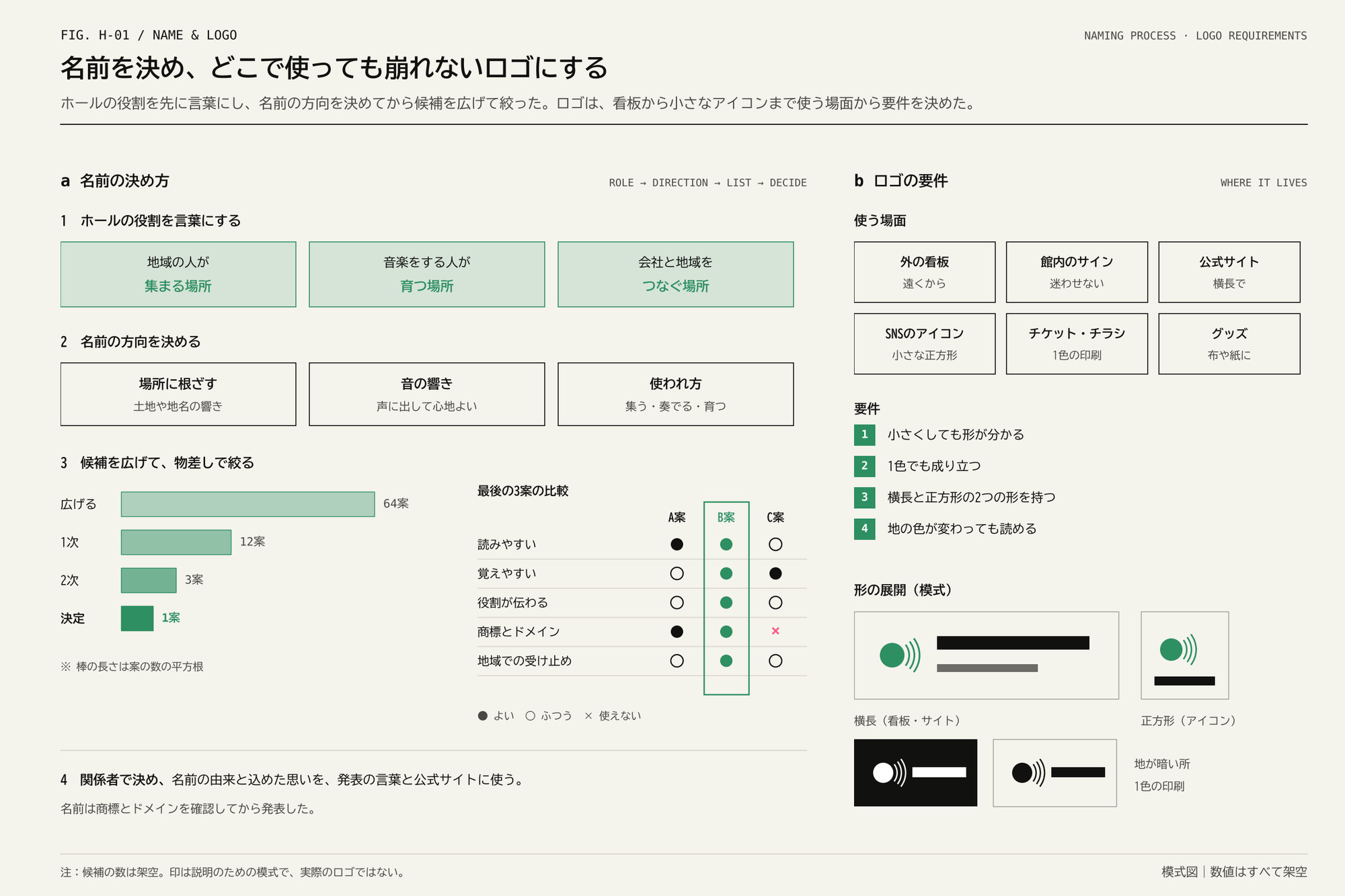Choose the 使われ方 direction box
The width and height of the screenshot is (1345, 896).
click(x=676, y=394)
